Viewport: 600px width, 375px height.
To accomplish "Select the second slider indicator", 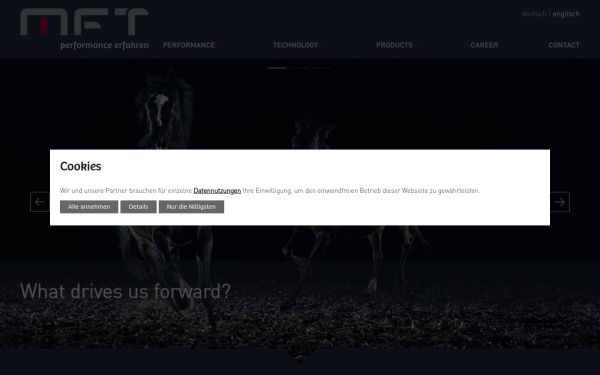I will 300,68.
